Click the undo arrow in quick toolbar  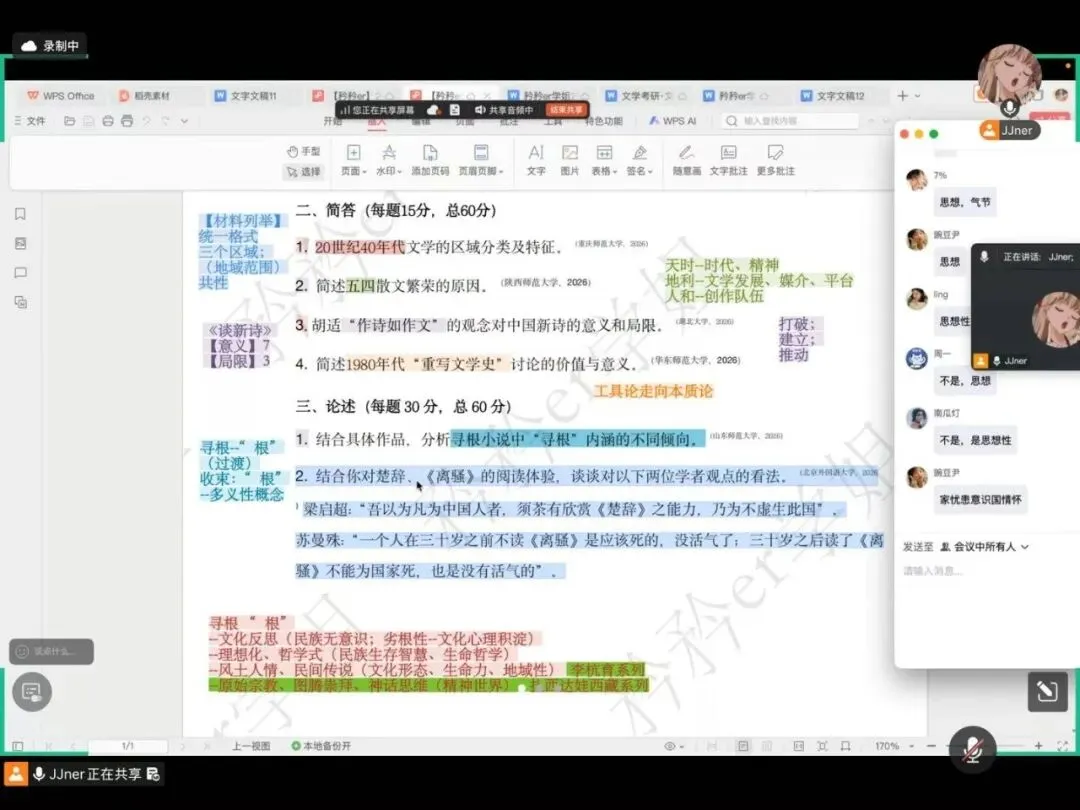click(x=147, y=121)
